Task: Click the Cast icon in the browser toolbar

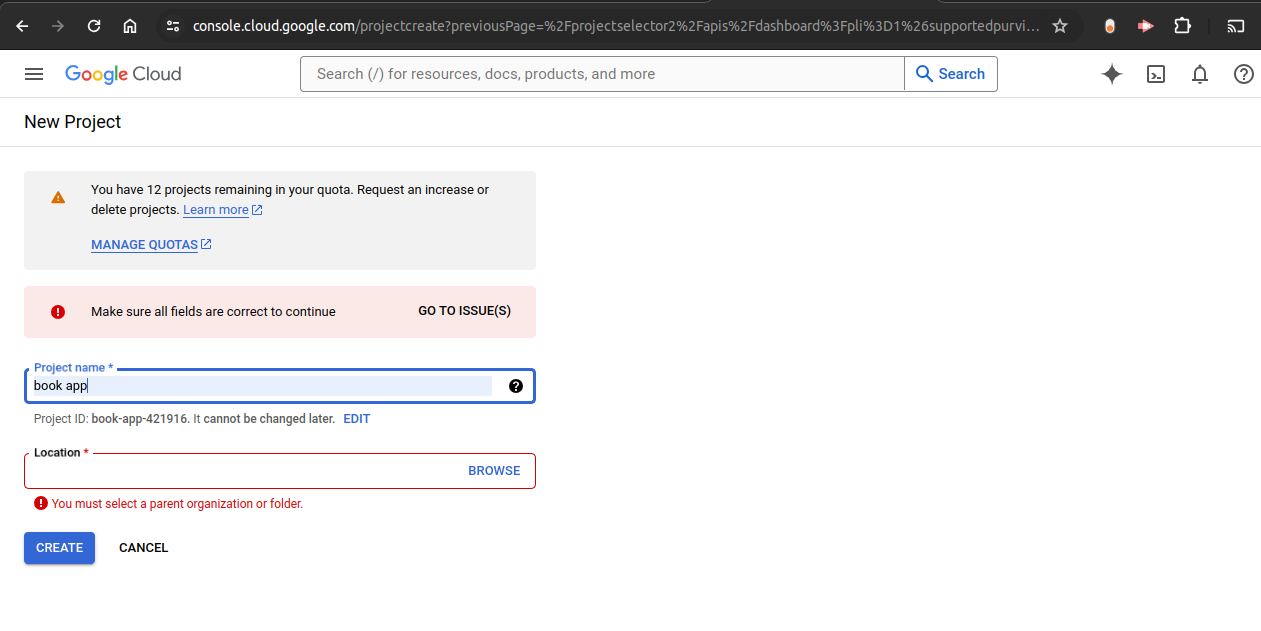Action: 1236,25
